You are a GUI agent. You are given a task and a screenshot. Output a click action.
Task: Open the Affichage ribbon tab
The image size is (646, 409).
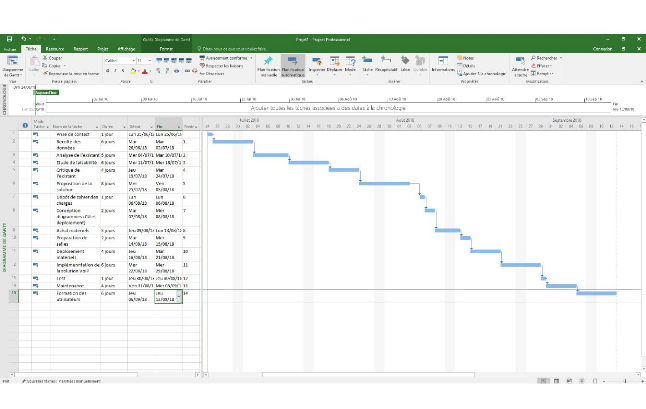[x=126, y=47]
